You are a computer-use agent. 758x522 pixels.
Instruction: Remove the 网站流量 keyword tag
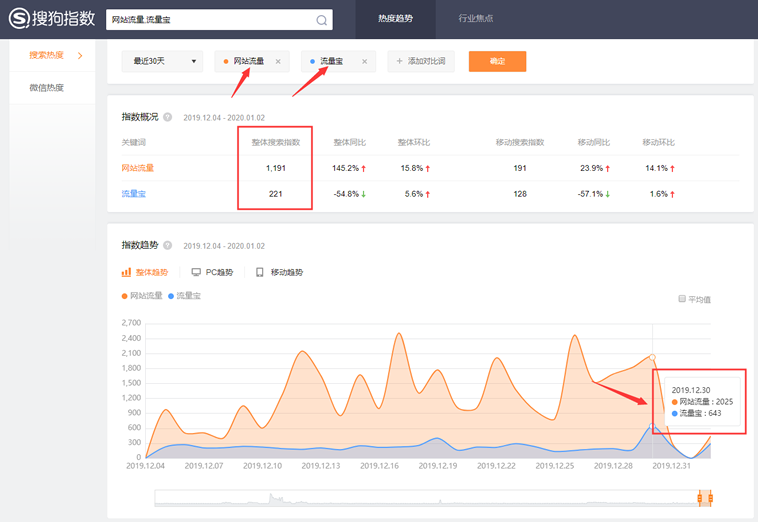coord(278,61)
